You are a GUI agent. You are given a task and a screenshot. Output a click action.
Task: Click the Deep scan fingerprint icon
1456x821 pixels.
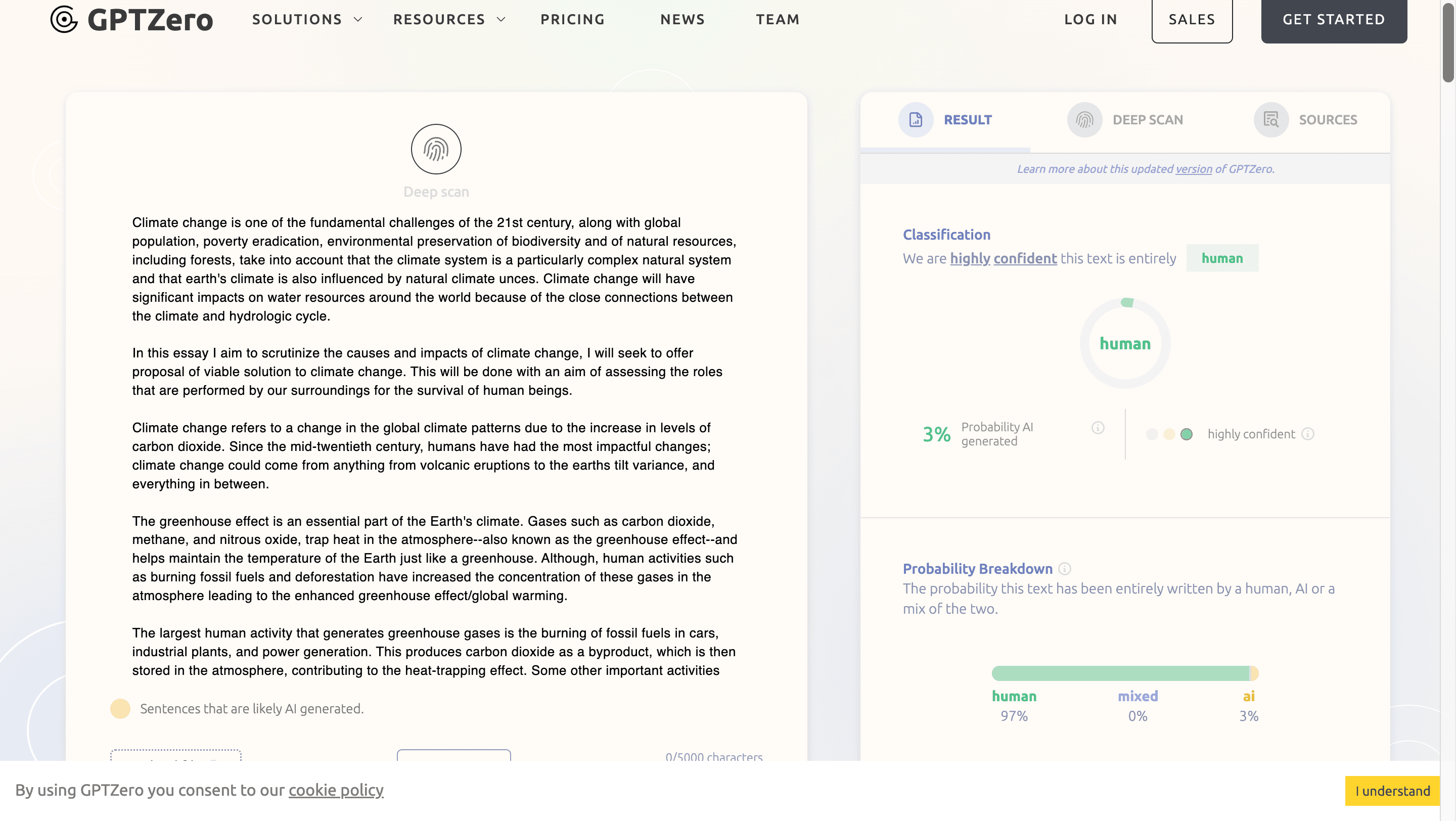click(436, 150)
